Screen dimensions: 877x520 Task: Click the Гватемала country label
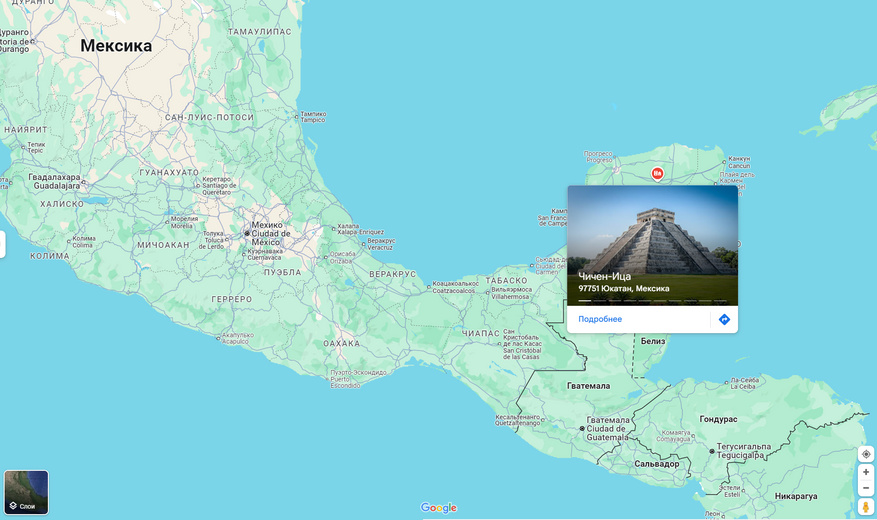pos(588,386)
